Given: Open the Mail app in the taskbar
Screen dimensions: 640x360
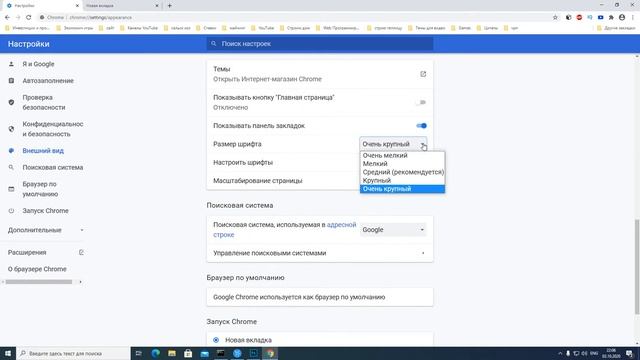Looking at the screenshot, I should (x=204, y=353).
